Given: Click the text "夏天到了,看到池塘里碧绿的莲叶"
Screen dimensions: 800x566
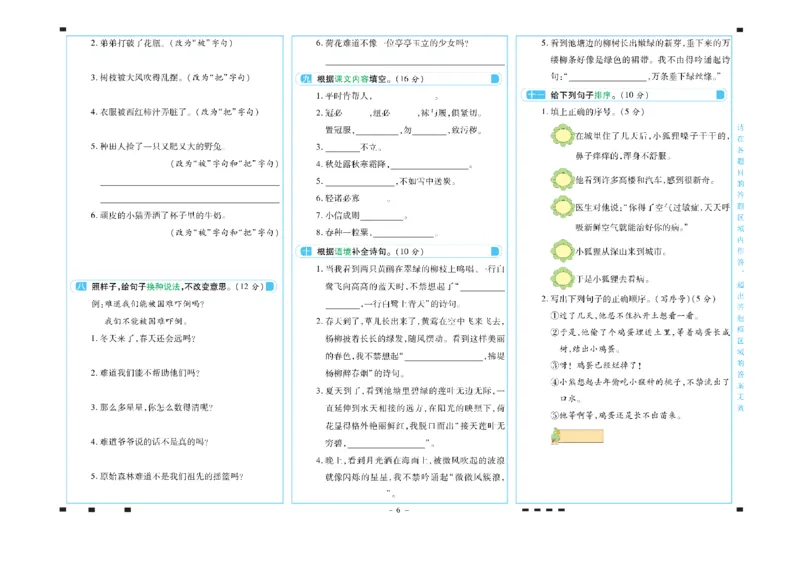Looking at the screenshot, I should click(409, 391).
